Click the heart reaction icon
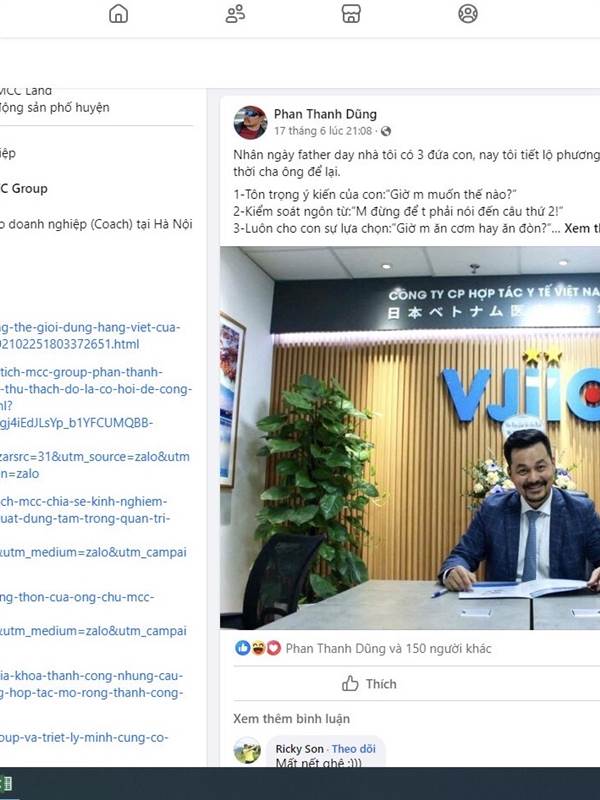The image size is (600, 800). pos(273,648)
